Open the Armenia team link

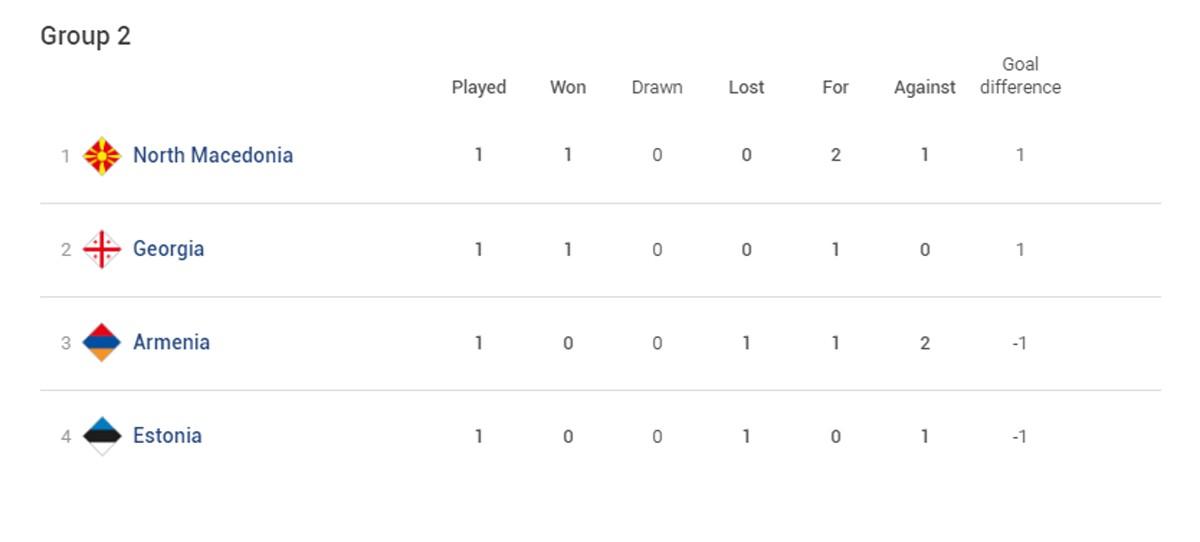171,342
